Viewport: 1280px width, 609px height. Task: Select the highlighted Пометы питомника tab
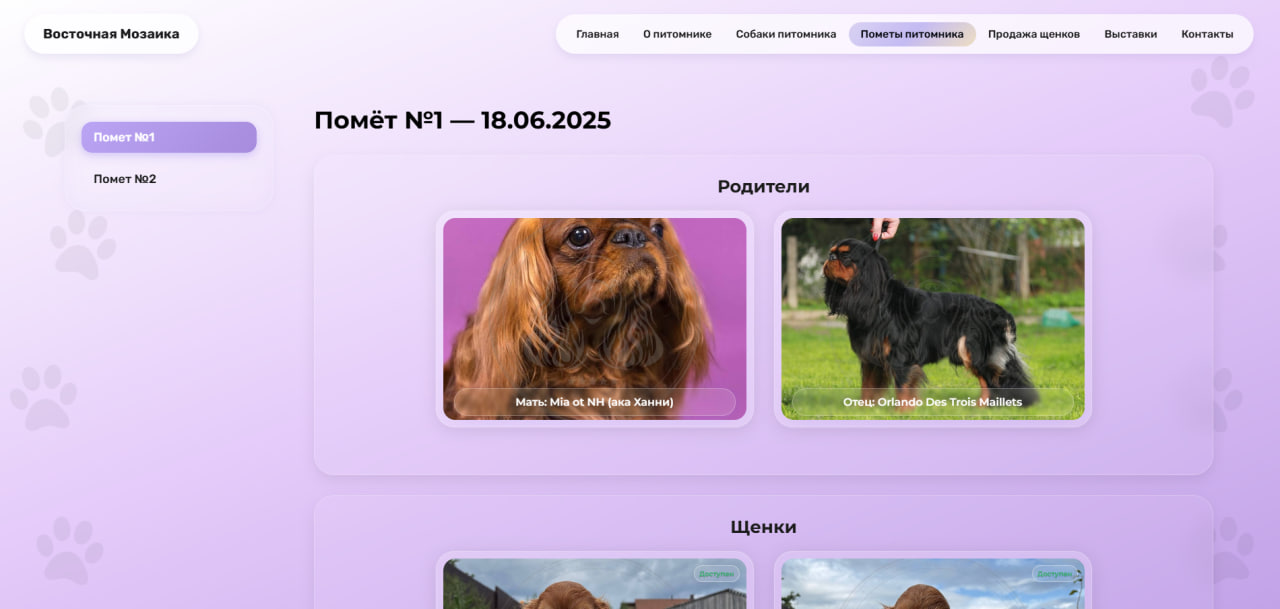coord(911,34)
